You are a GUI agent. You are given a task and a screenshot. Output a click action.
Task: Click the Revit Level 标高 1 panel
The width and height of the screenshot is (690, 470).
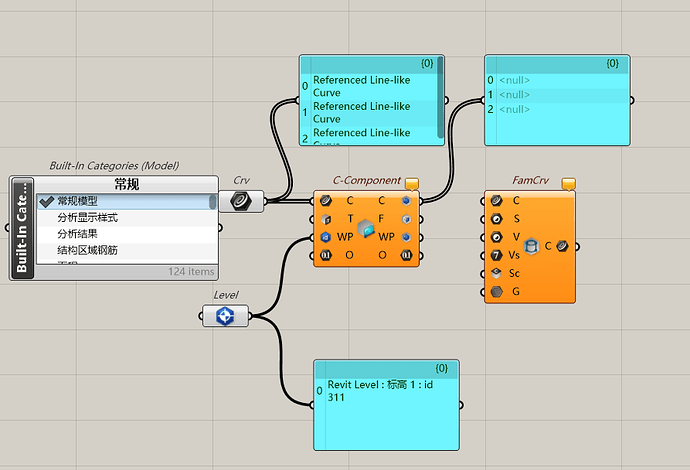pyautogui.click(x=386, y=405)
